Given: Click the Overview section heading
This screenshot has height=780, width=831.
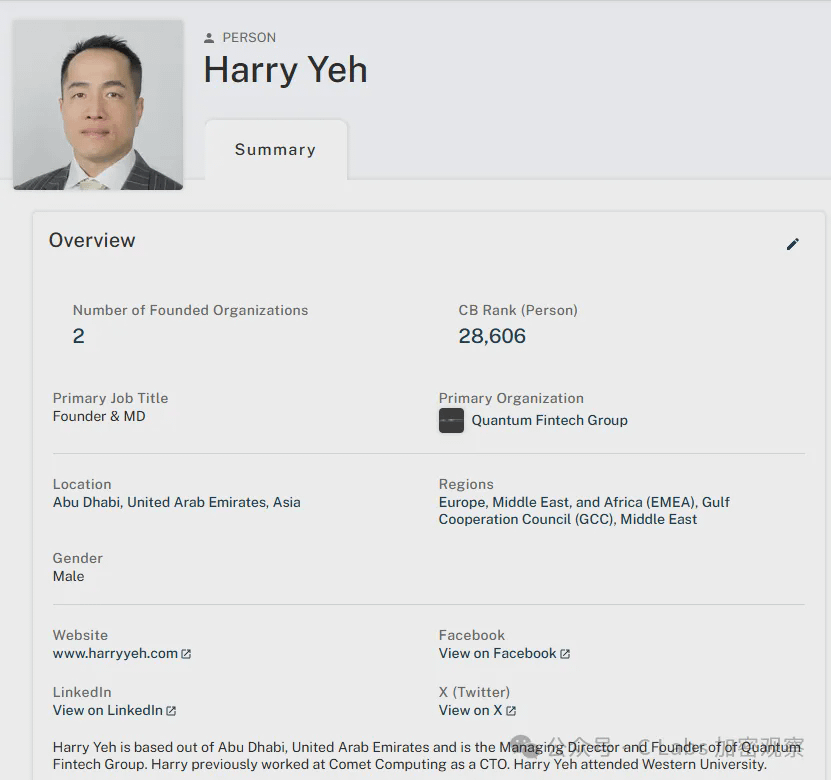Looking at the screenshot, I should pyautogui.click(x=92, y=241).
